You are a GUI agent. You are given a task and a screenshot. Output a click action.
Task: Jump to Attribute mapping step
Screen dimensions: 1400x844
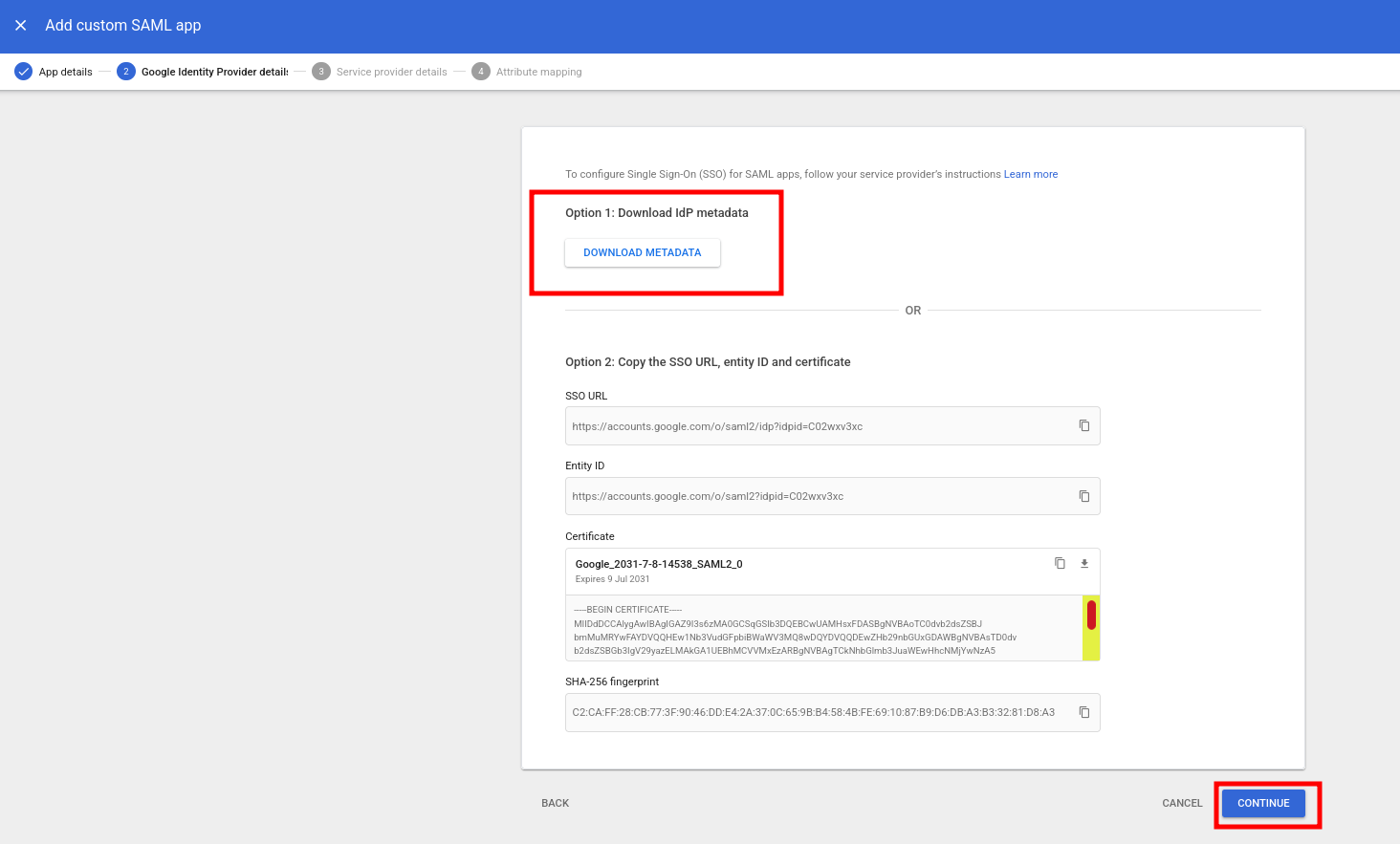539,72
